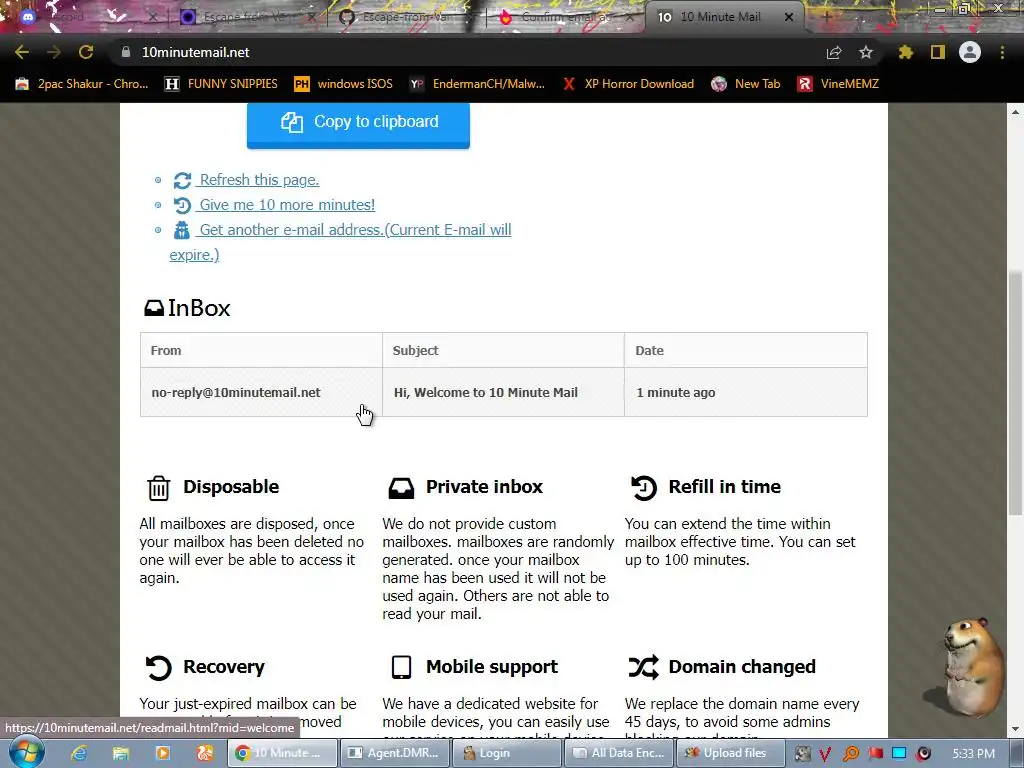Open the FUNNY SNIPPIES bookmark
The image size is (1024, 768).
click(x=221, y=84)
